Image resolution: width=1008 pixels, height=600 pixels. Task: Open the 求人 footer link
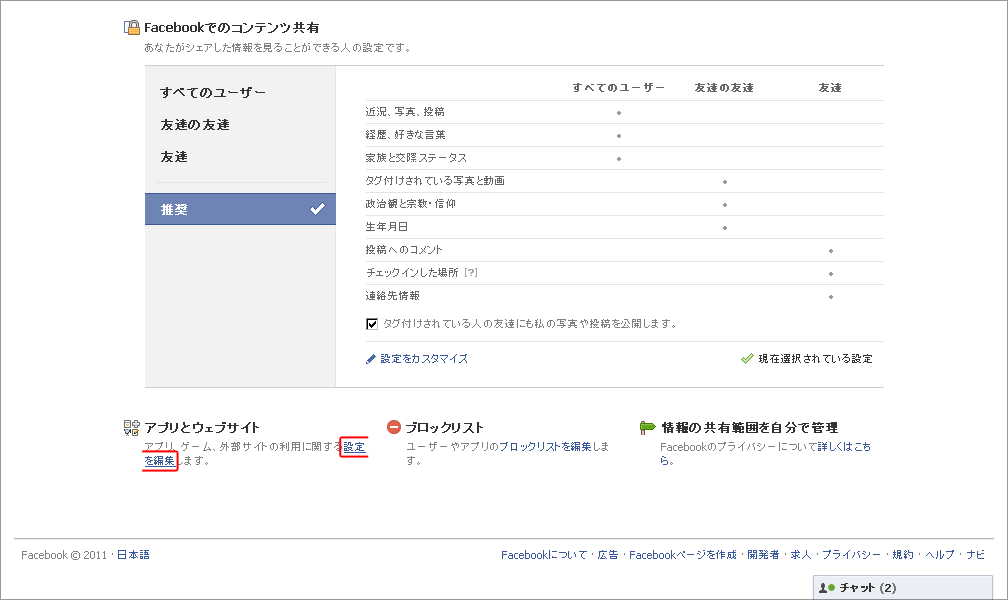tap(800, 555)
